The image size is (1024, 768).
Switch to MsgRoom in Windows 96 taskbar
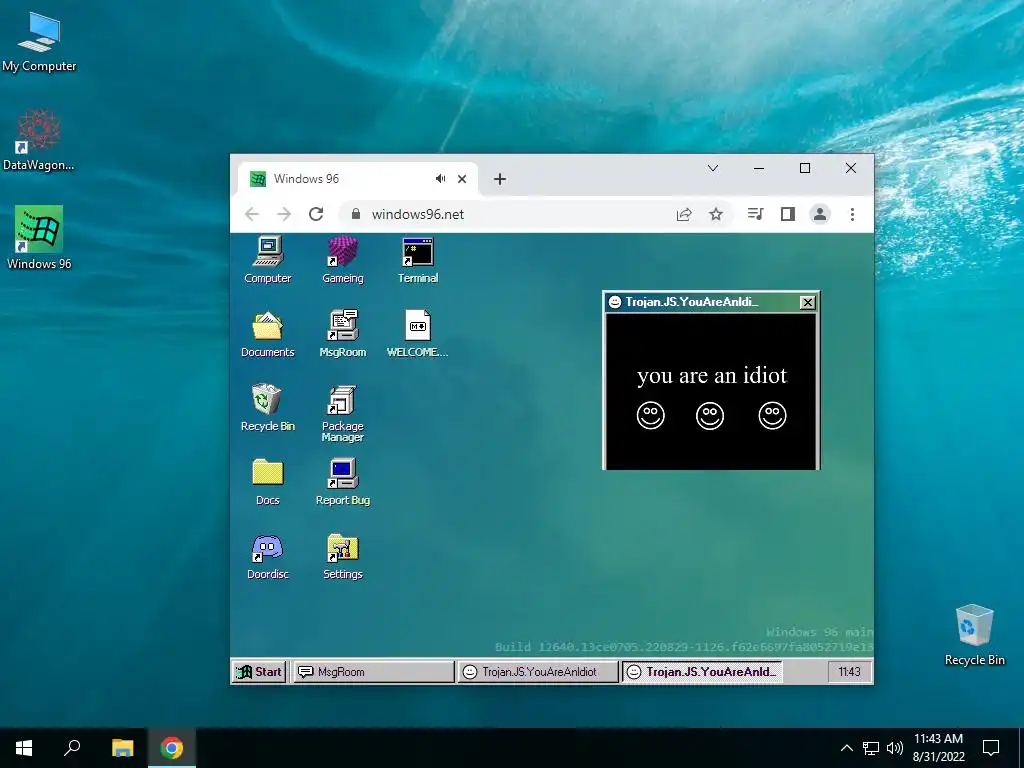pyautogui.click(x=373, y=671)
